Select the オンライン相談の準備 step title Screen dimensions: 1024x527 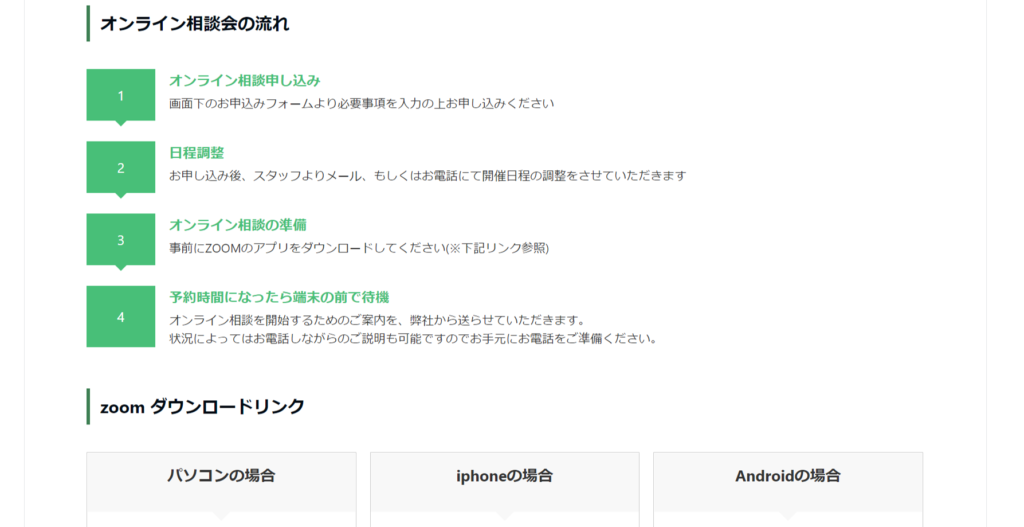[238, 225]
